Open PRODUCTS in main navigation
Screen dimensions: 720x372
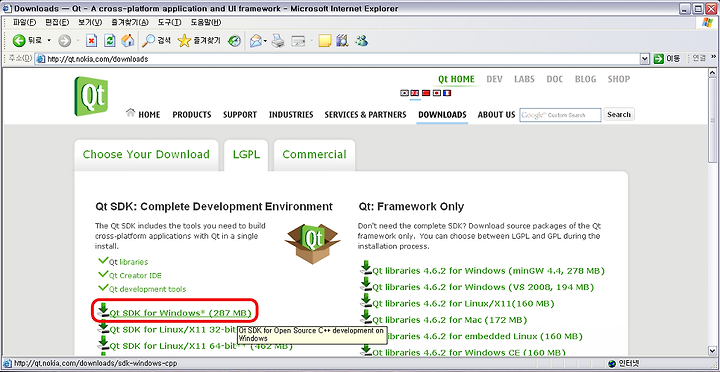192,115
